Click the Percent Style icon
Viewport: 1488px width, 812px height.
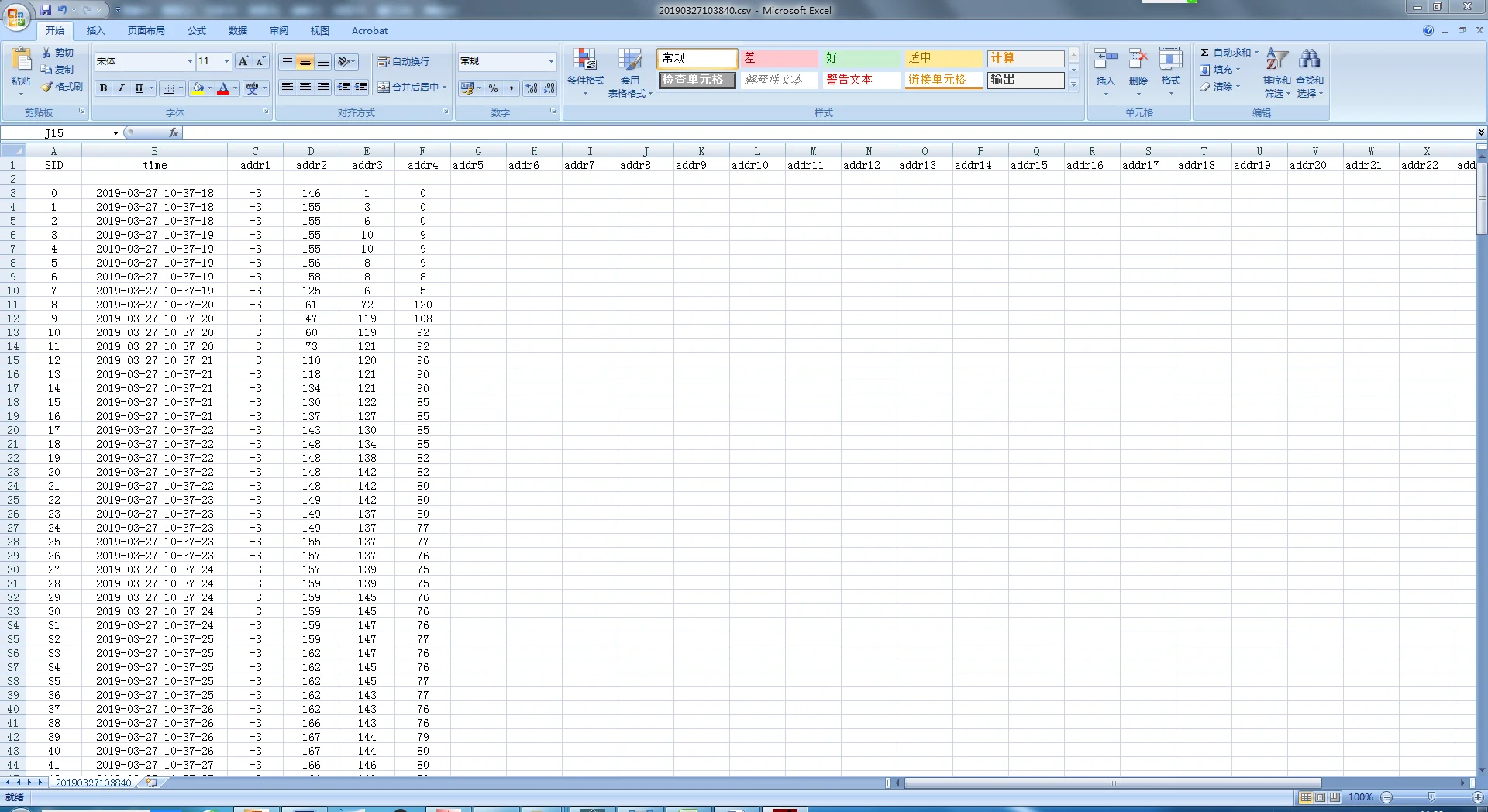click(493, 88)
